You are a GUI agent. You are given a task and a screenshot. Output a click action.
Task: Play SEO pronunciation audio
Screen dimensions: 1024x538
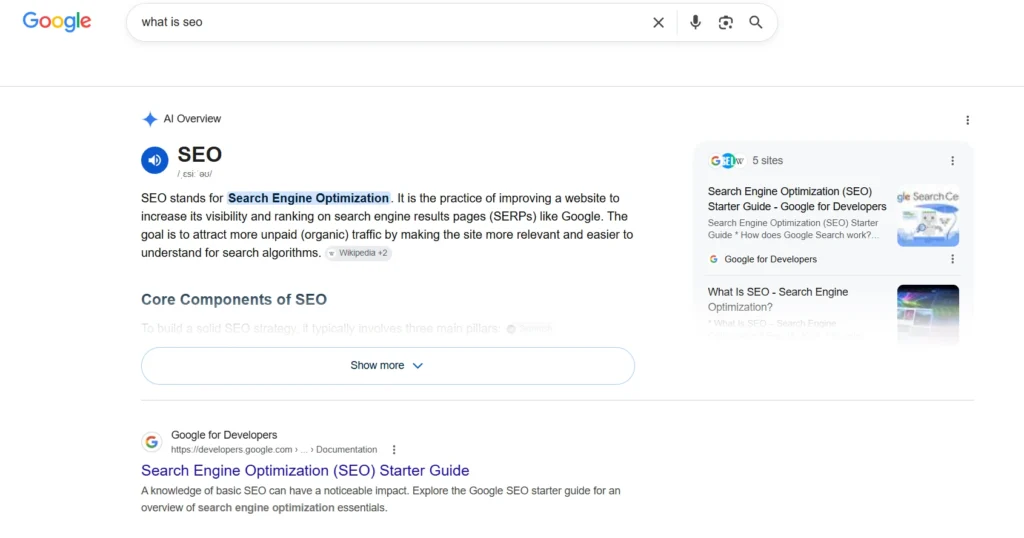tap(155, 160)
